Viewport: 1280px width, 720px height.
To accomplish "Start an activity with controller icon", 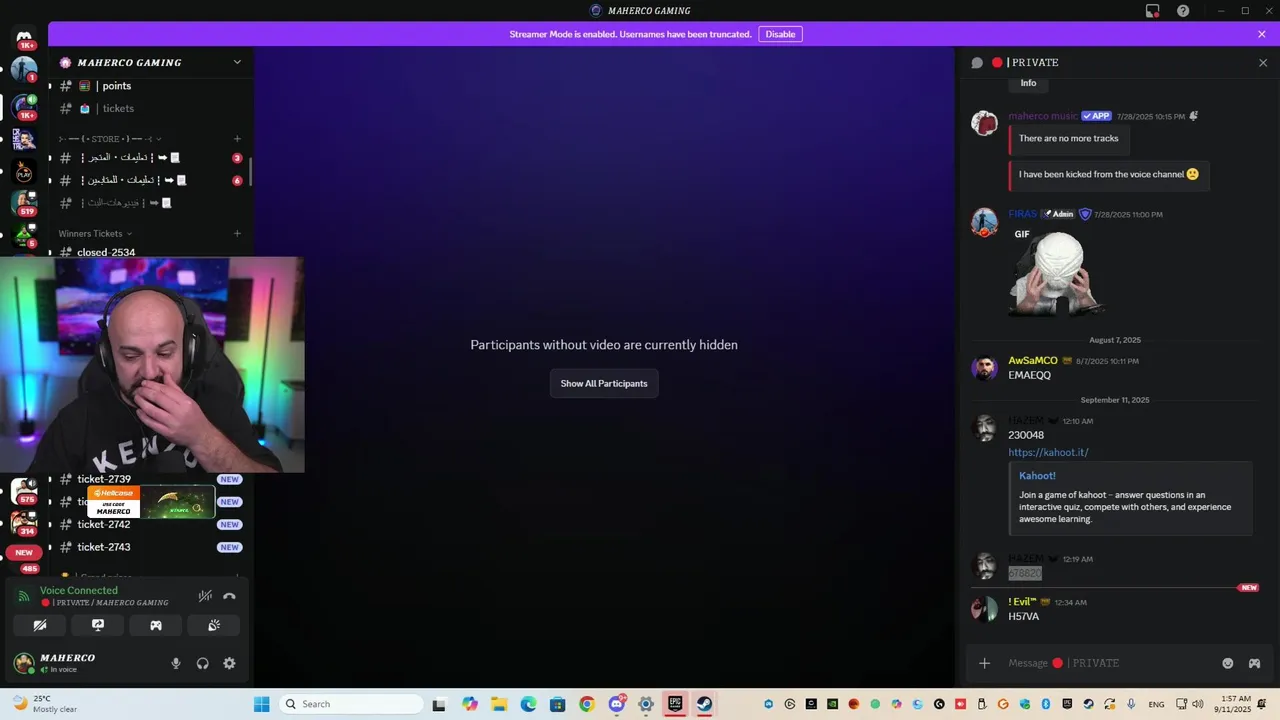I will (x=156, y=625).
